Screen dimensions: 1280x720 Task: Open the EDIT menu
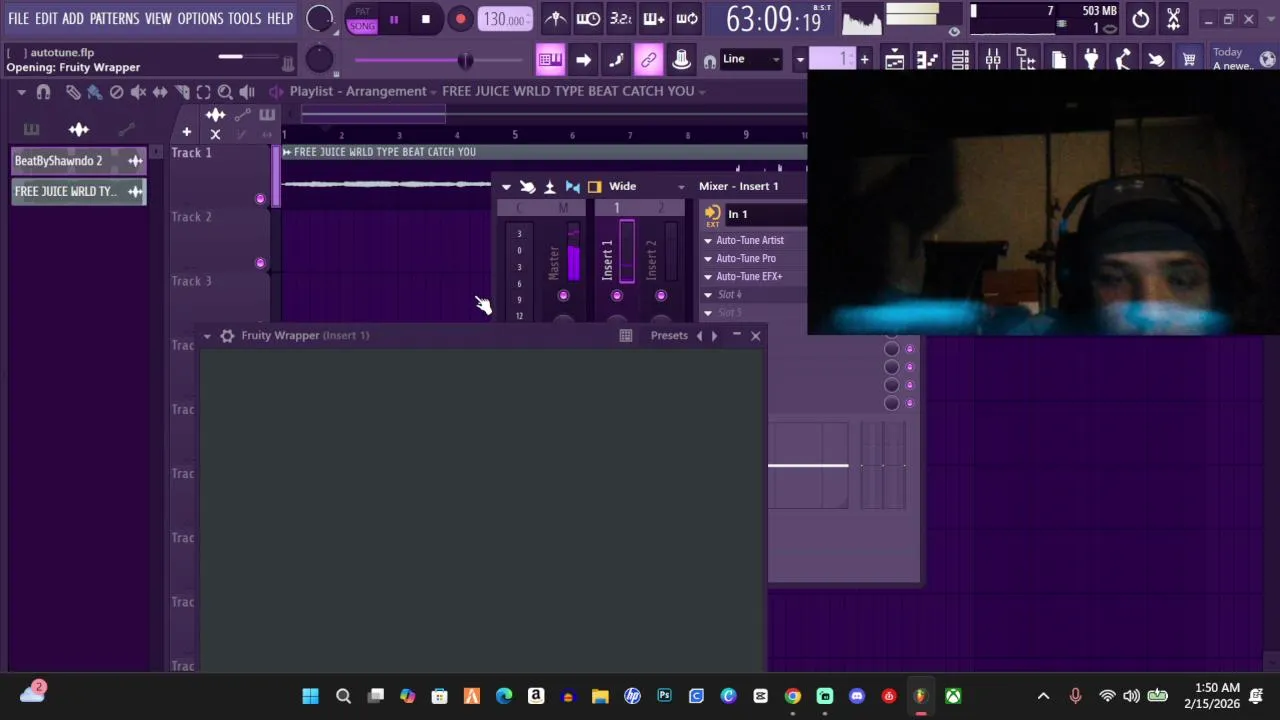click(46, 18)
